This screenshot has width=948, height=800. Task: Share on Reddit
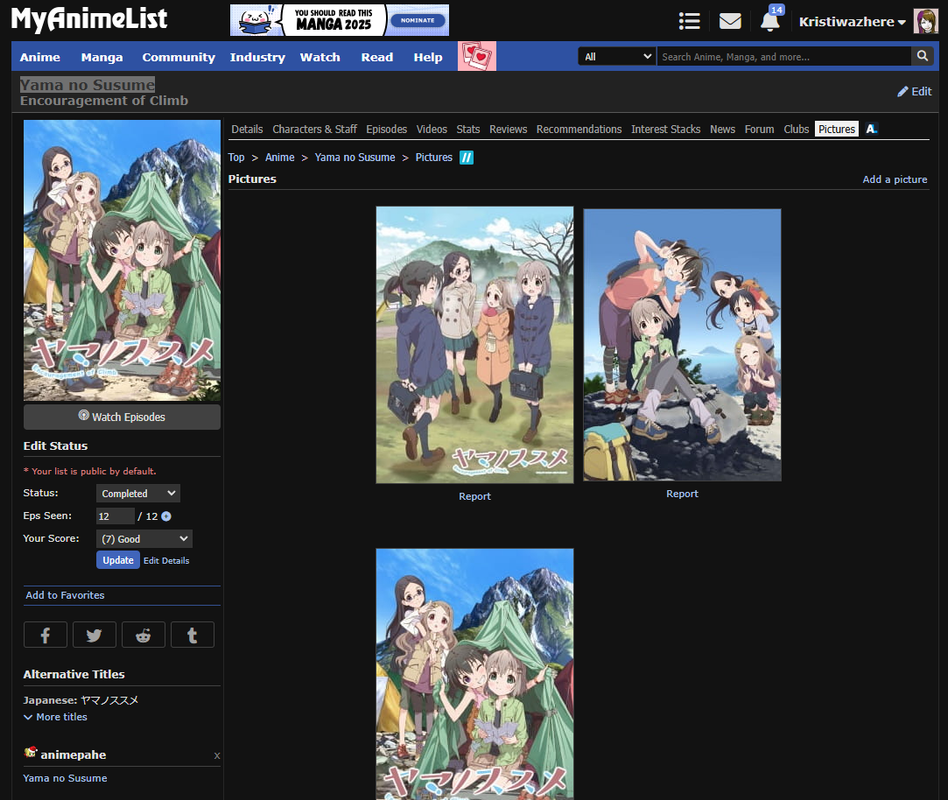[x=143, y=635]
